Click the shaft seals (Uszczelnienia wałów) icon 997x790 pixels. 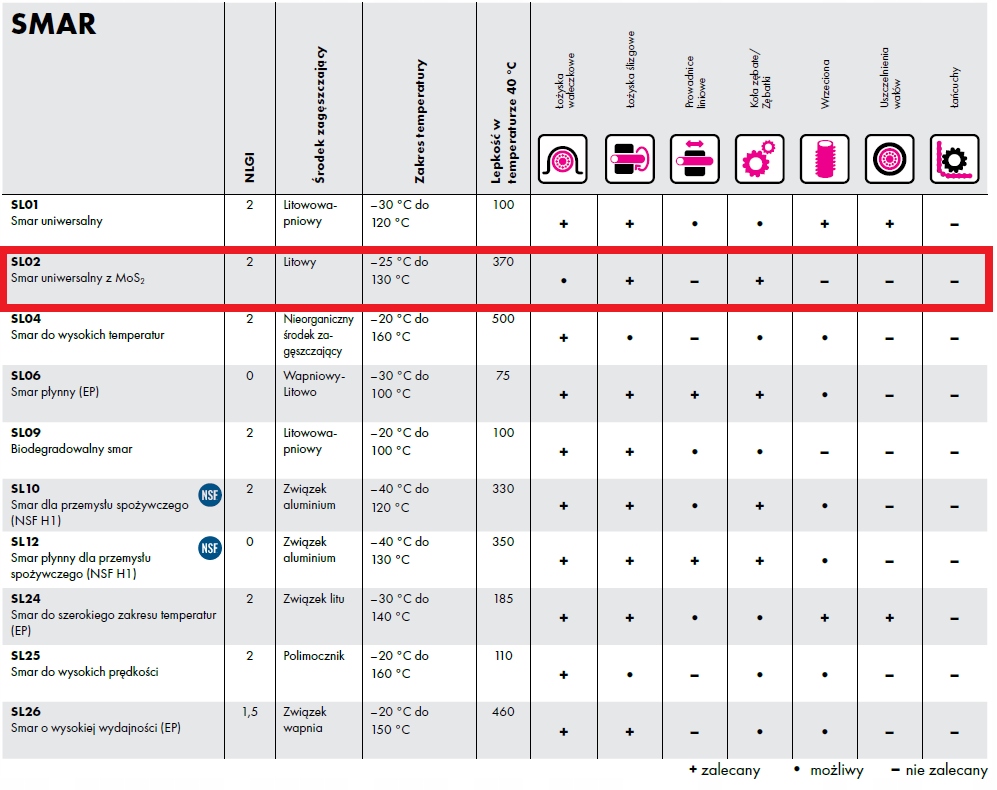(890, 159)
